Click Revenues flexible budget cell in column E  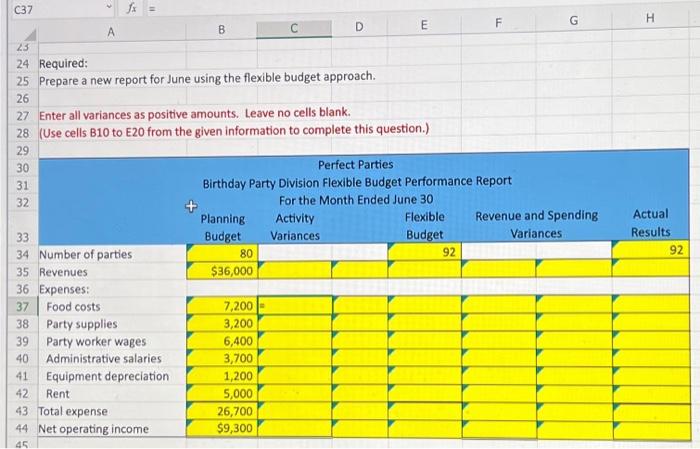tap(425, 270)
